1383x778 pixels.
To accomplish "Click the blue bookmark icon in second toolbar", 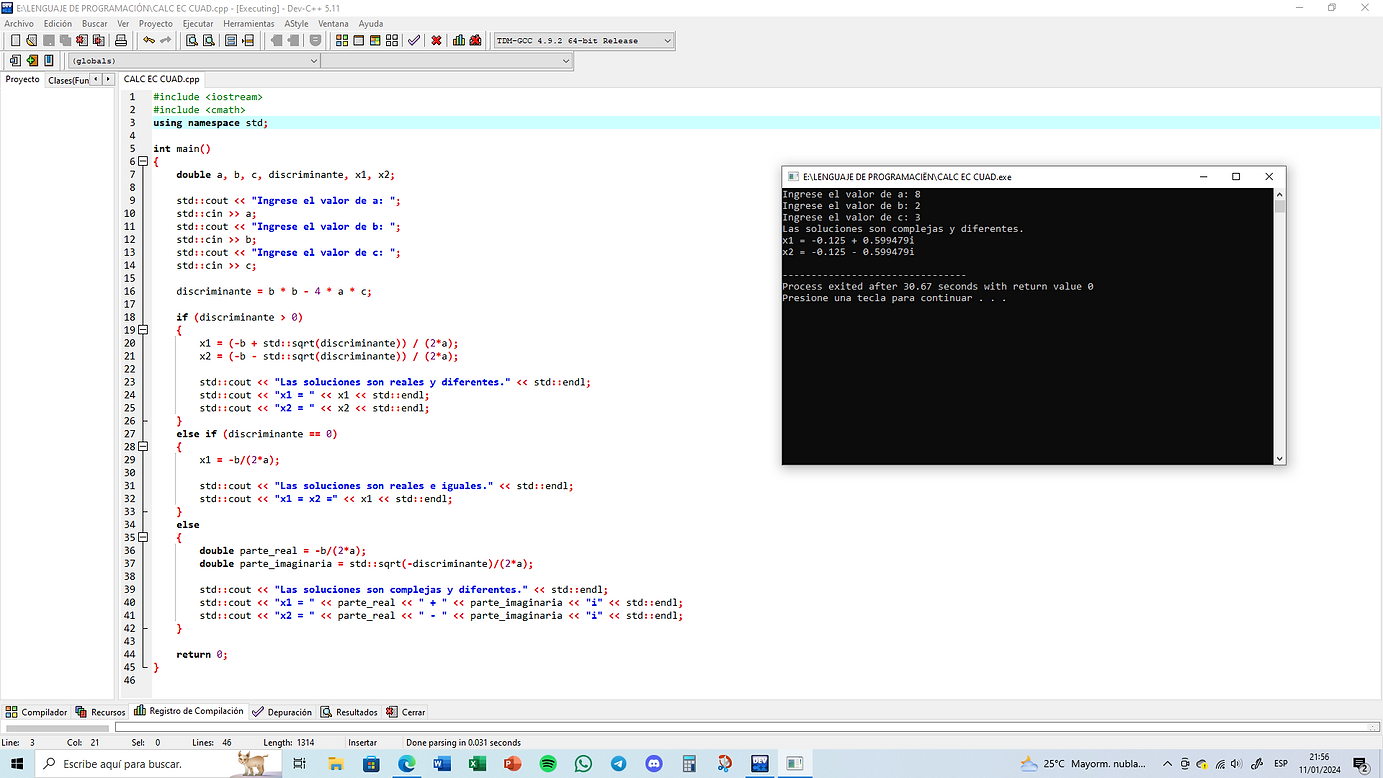I will [x=49, y=61].
